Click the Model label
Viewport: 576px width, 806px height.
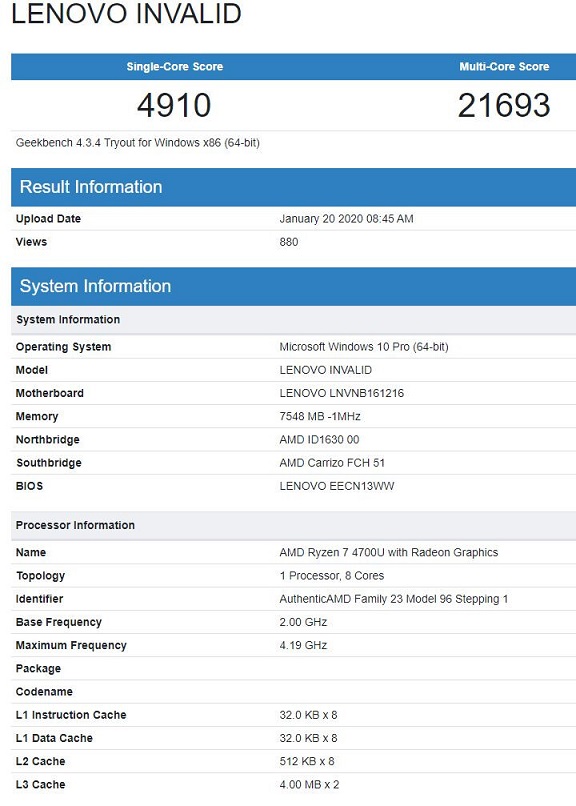[32, 370]
